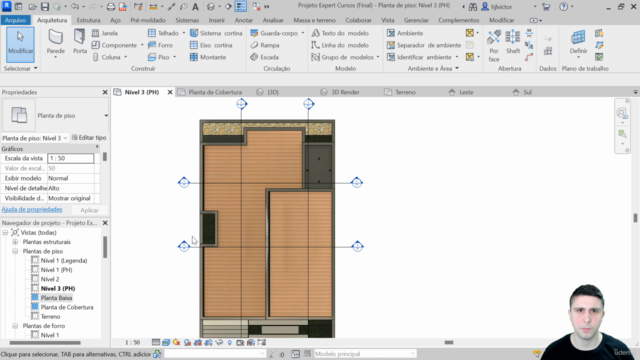Close the Nível 3 (PH) view tab
Image resolution: width=640 pixels, height=360 pixels.
click(x=170, y=92)
